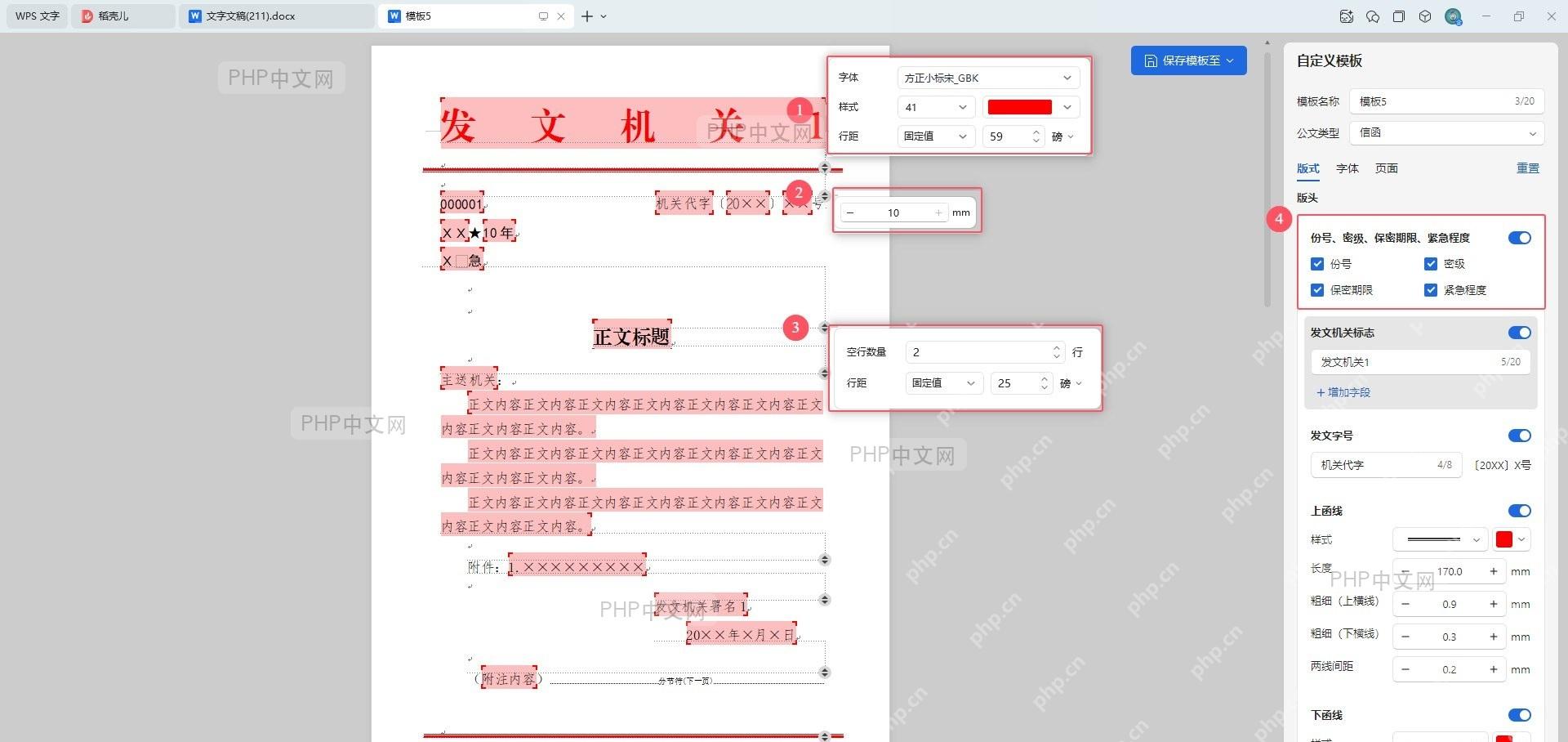The image size is (1568, 742).
Task: Click the monitor icon on the 模板5 tab
Action: [x=543, y=16]
